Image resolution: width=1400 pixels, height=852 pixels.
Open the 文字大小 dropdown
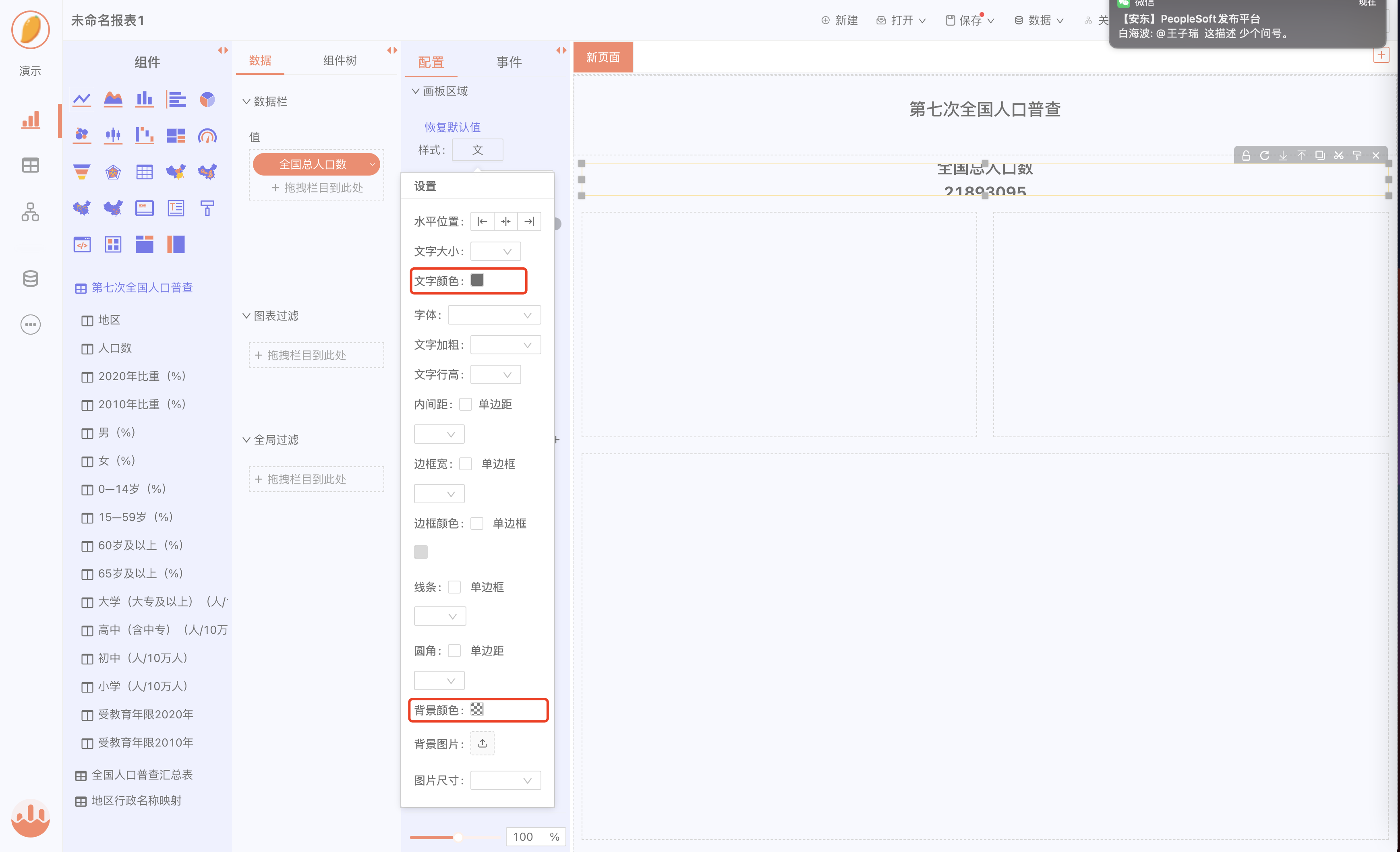tap(495, 251)
